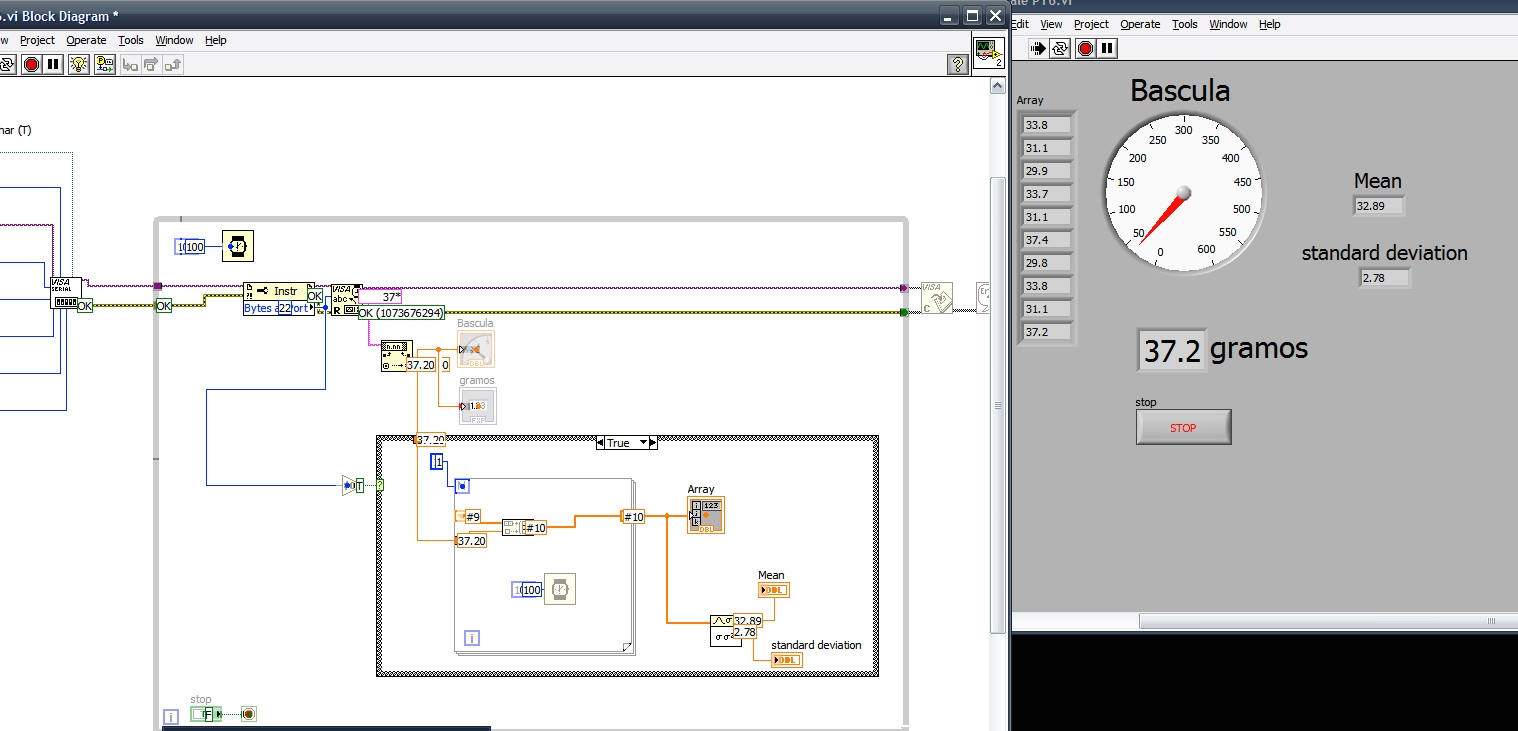Click the VI connector icon pane

coord(989,53)
